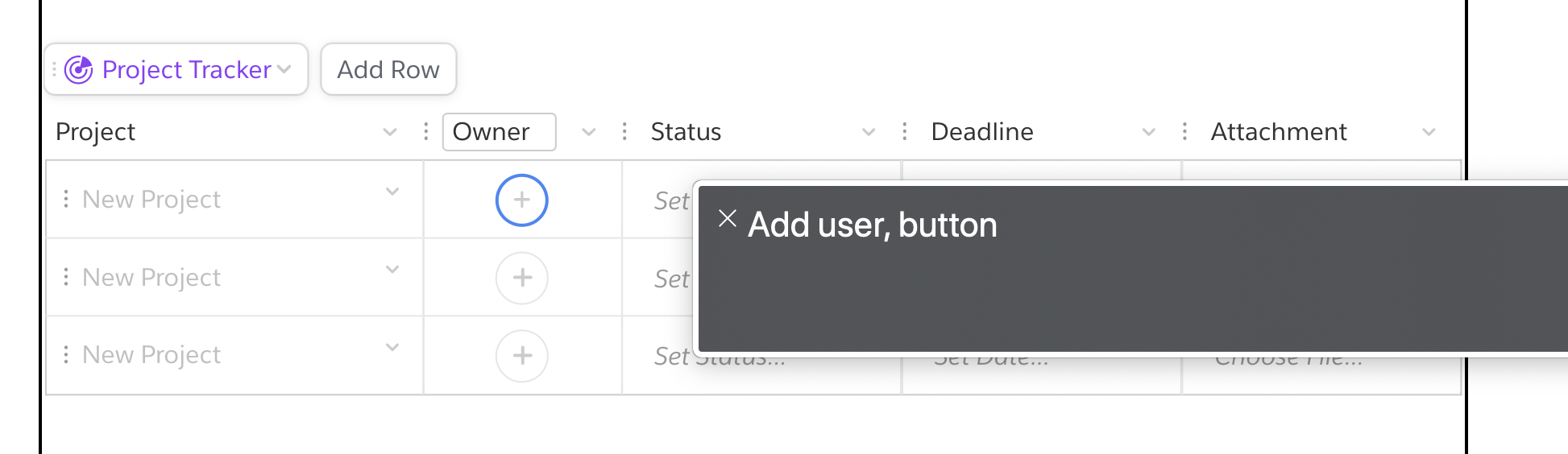
Task: Click the Add Row button
Action: (388, 69)
